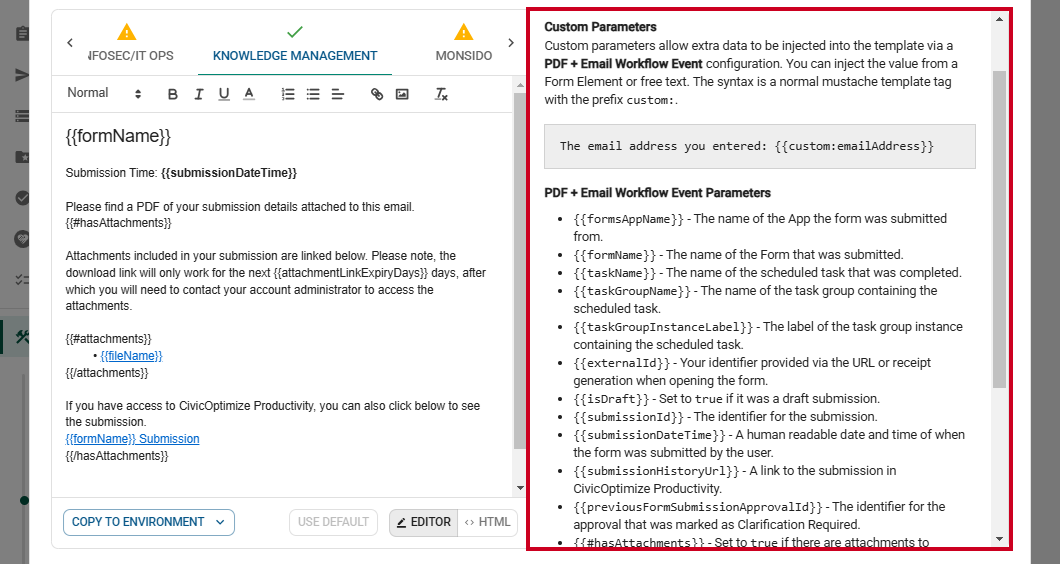Viewport: 1060px width, 564px height.
Task: Switch to HTML mode
Action: (487, 522)
